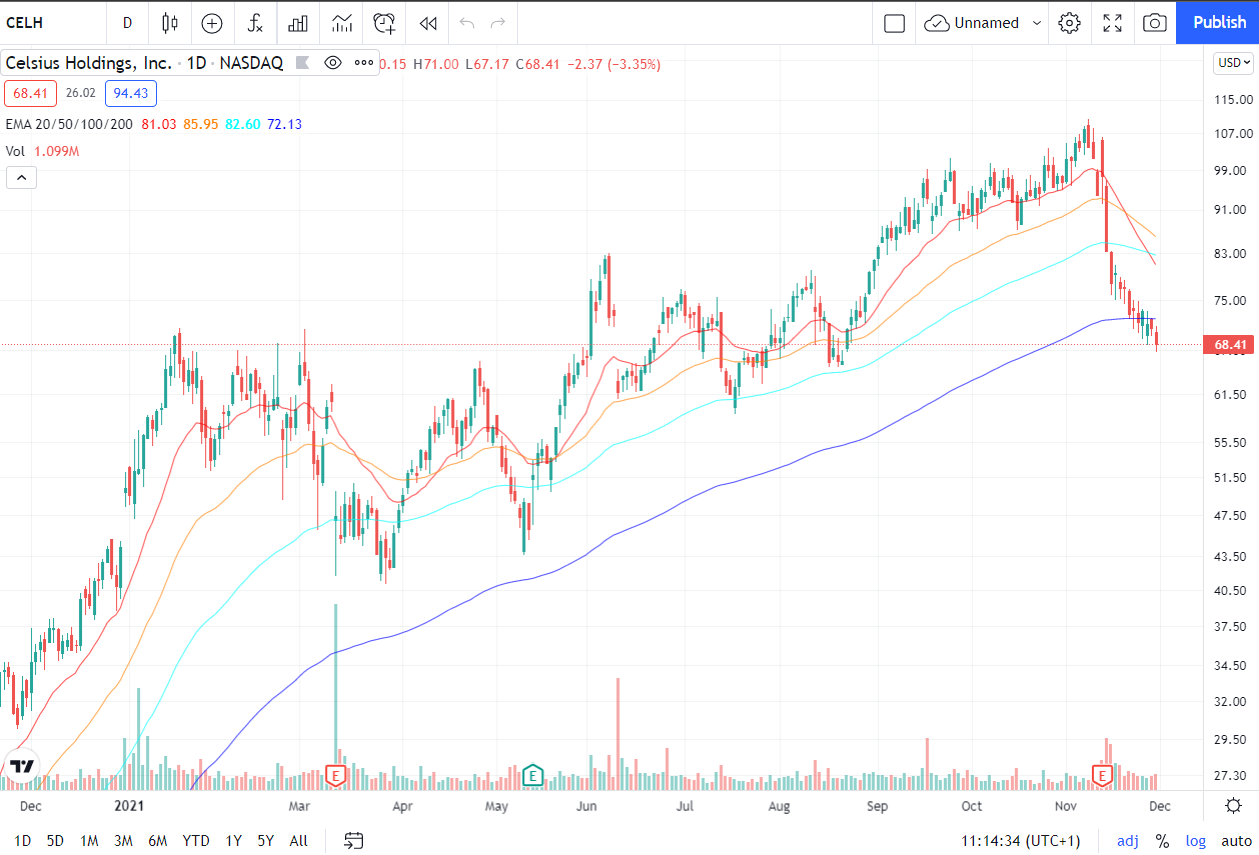The image size is (1259, 855).
Task: Select the 6M time range
Action: coord(157,841)
